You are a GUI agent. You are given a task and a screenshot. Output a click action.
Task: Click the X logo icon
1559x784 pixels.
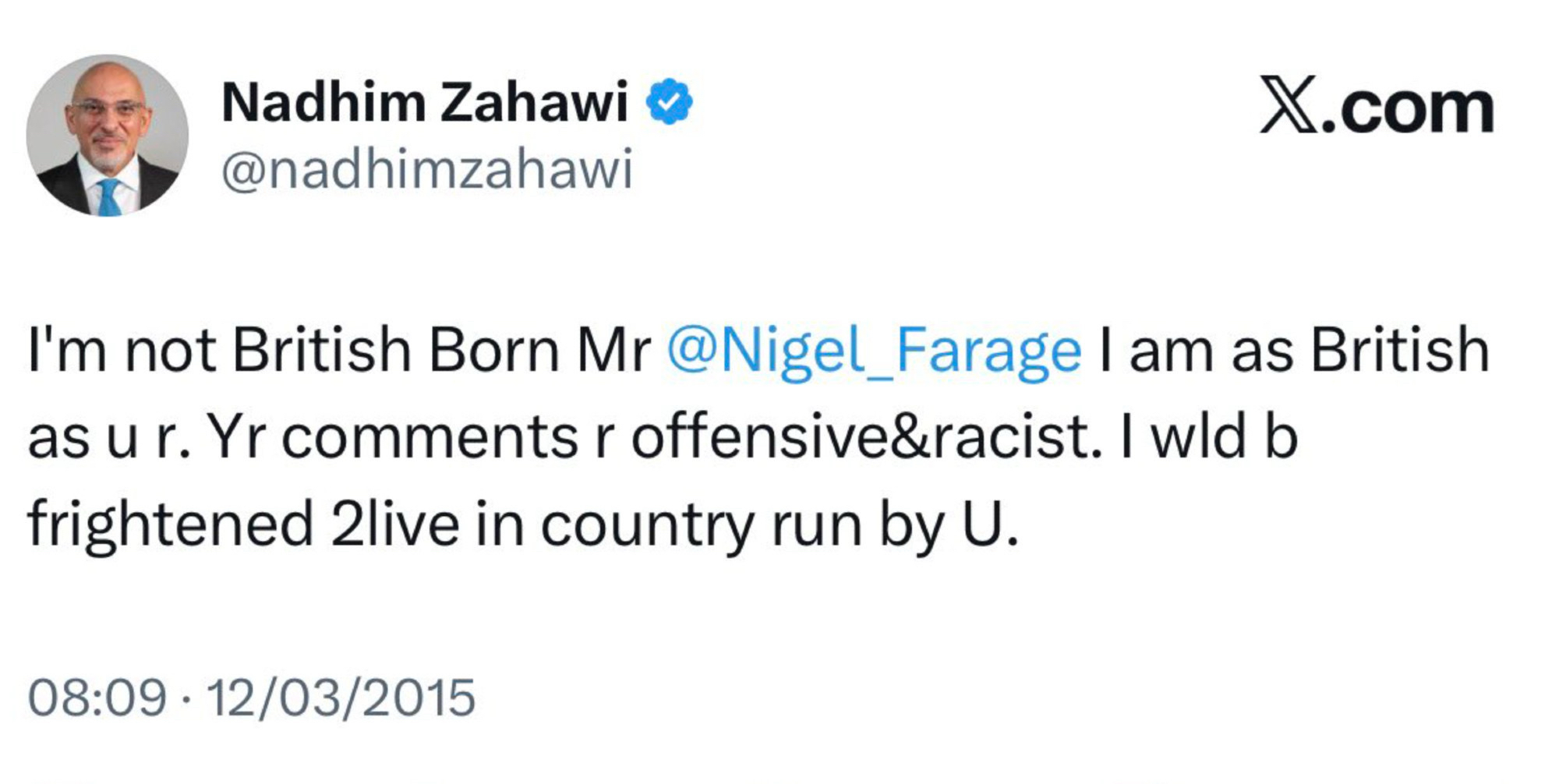[1288, 105]
